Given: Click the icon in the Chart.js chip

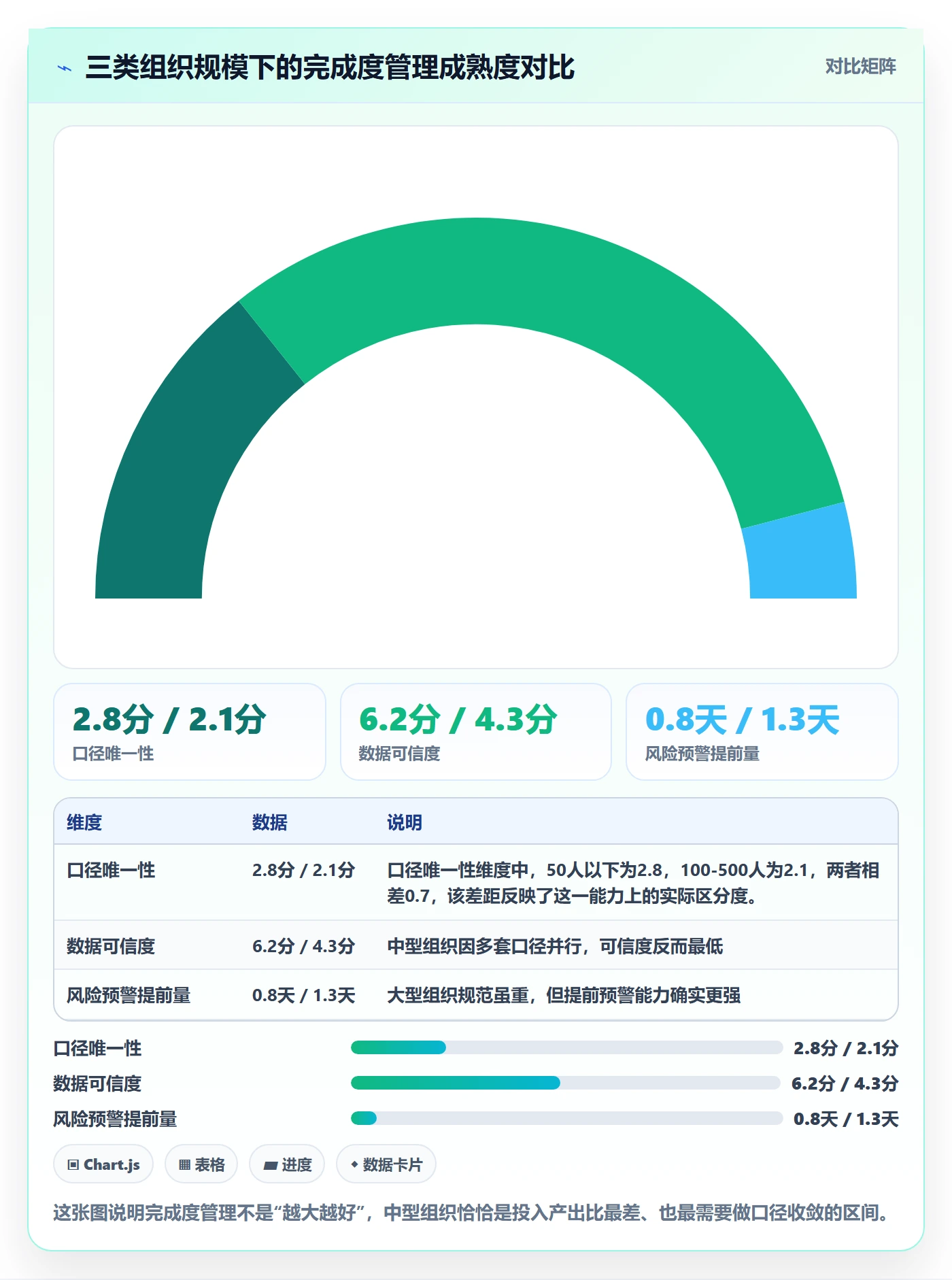Looking at the screenshot, I should (73, 1165).
